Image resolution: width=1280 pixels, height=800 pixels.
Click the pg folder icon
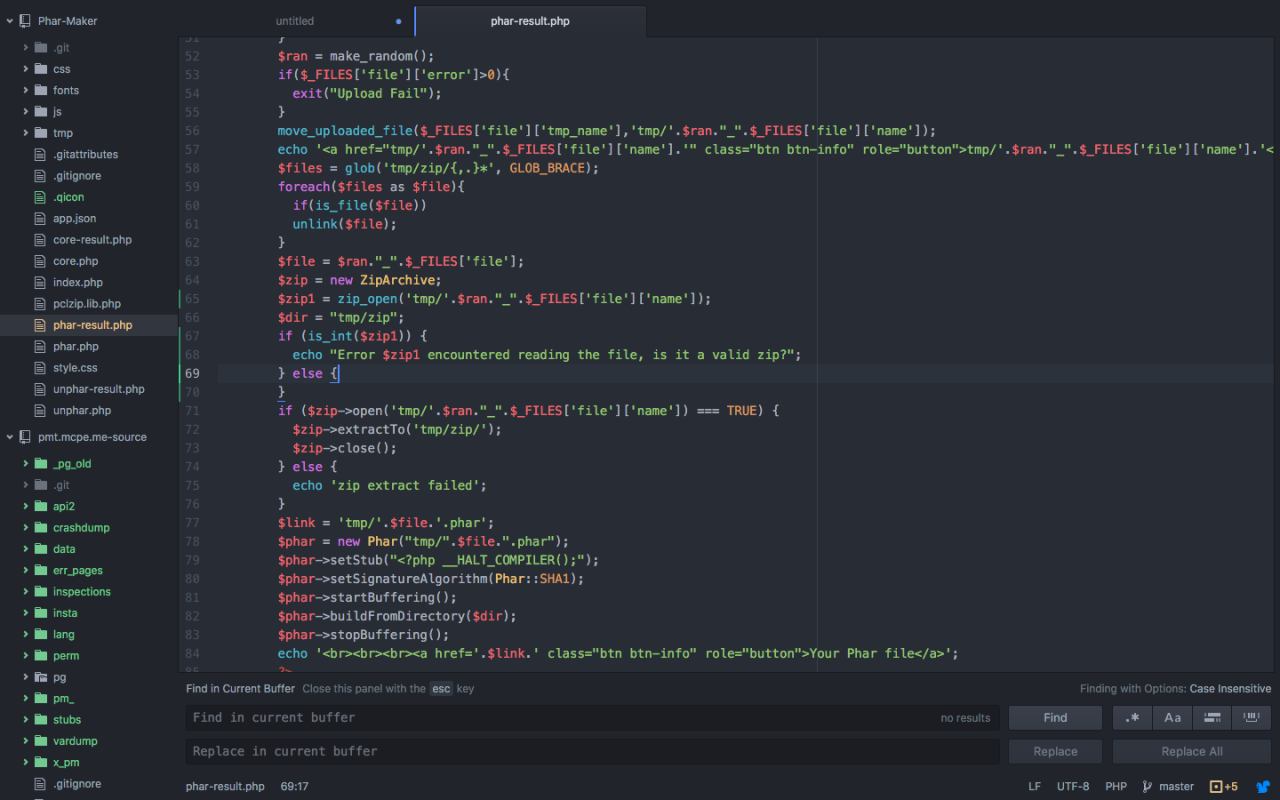tap(41, 677)
